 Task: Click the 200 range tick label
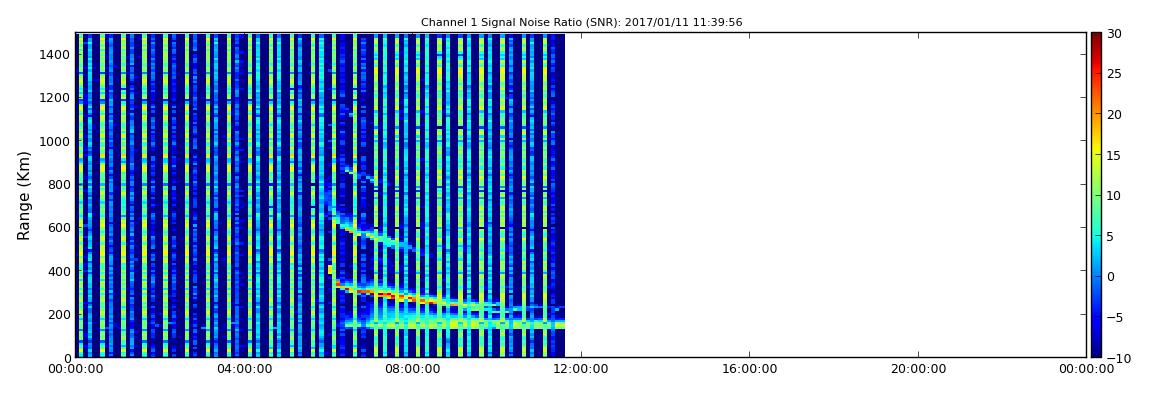click(59, 314)
